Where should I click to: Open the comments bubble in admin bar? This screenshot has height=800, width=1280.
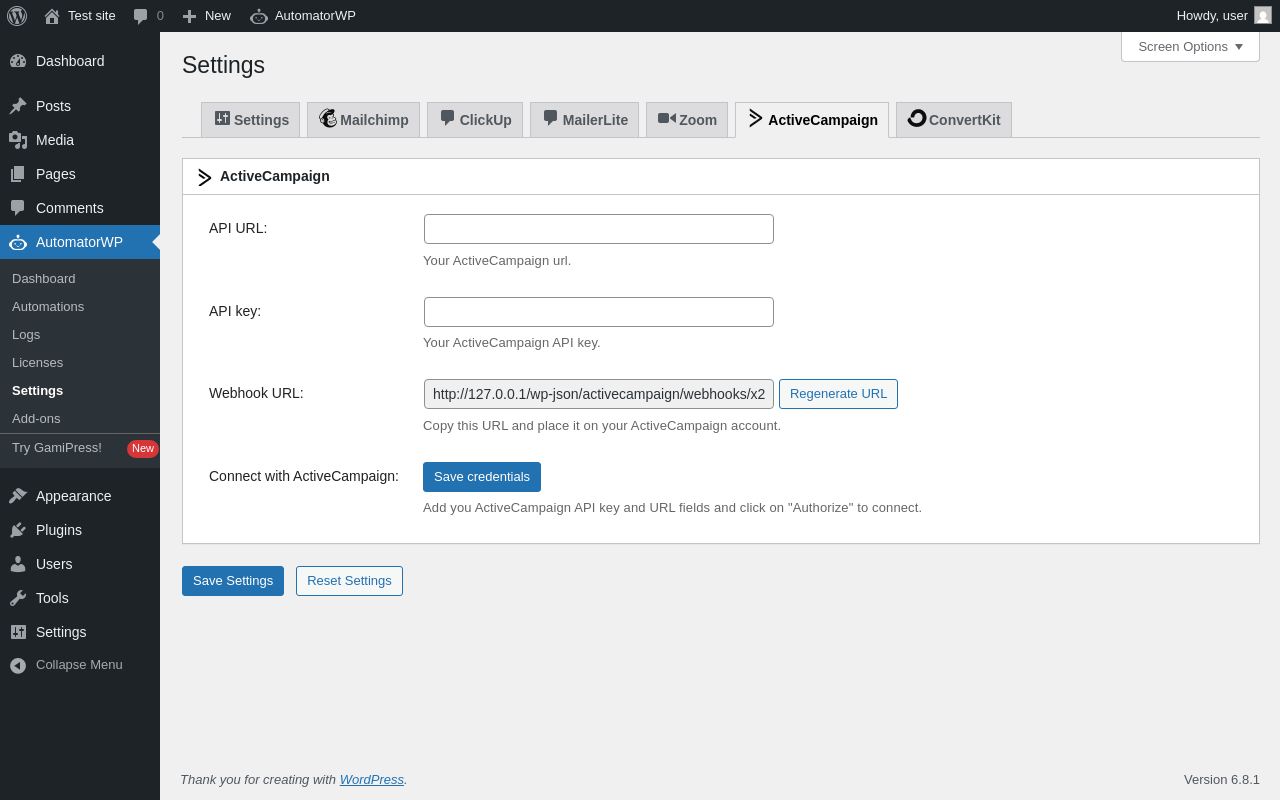(x=141, y=16)
